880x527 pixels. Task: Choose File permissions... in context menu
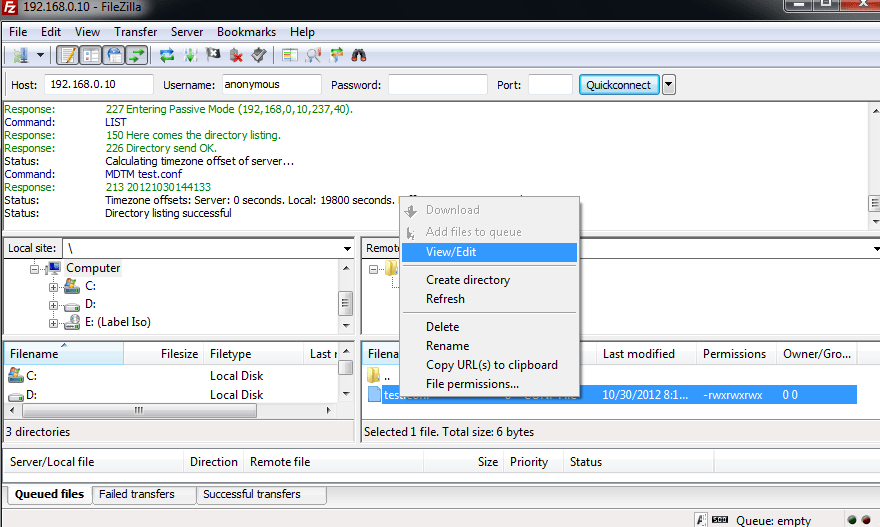[489, 384]
